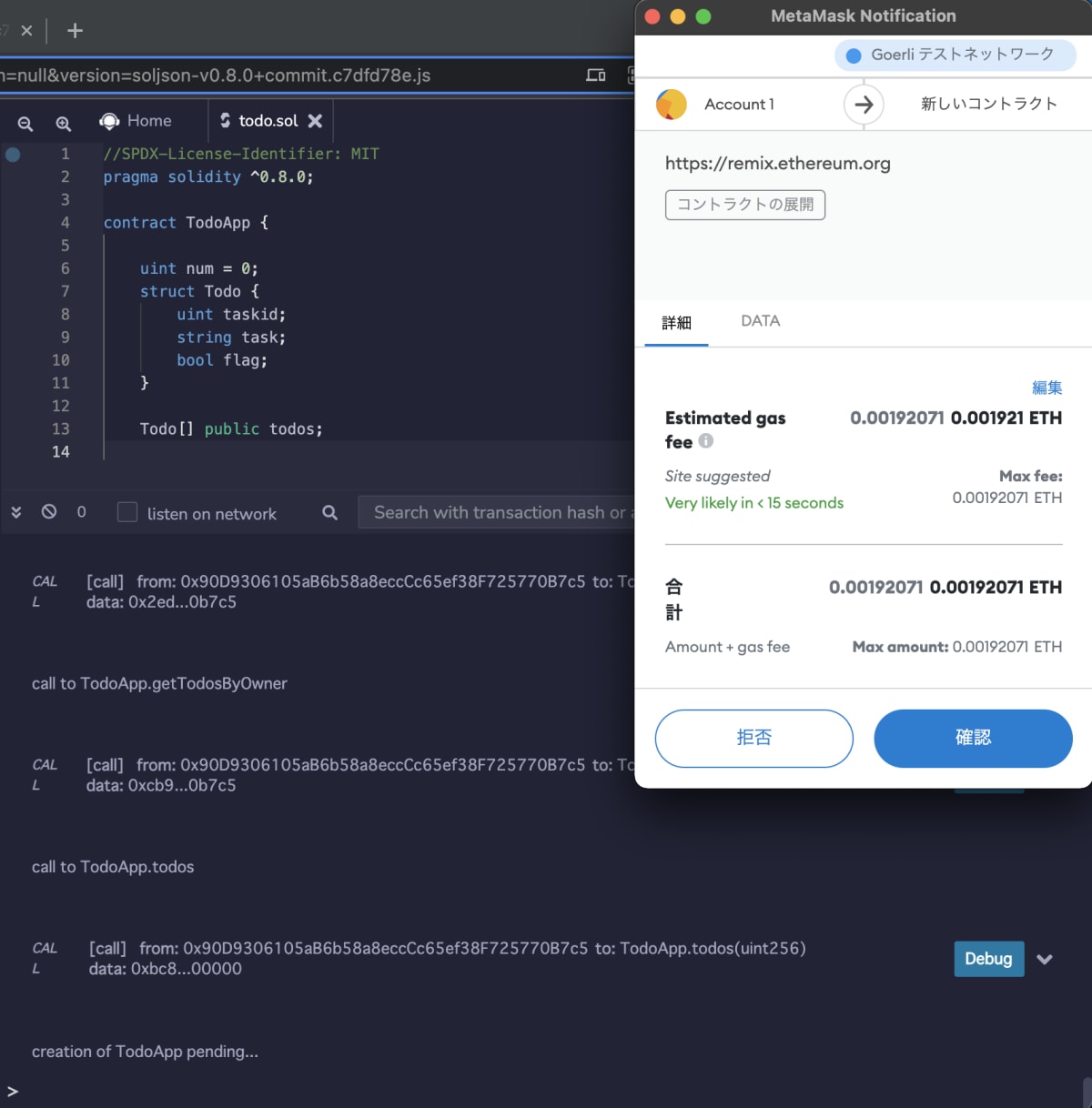
Task: Click the Account 1 name label
Action: (739, 105)
